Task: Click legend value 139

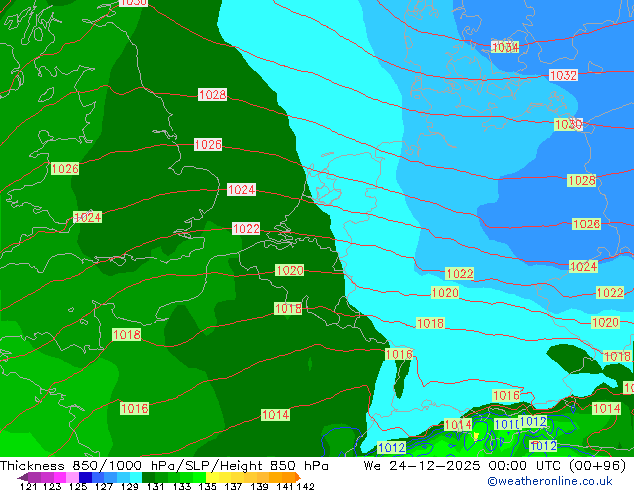Action: coord(259,486)
